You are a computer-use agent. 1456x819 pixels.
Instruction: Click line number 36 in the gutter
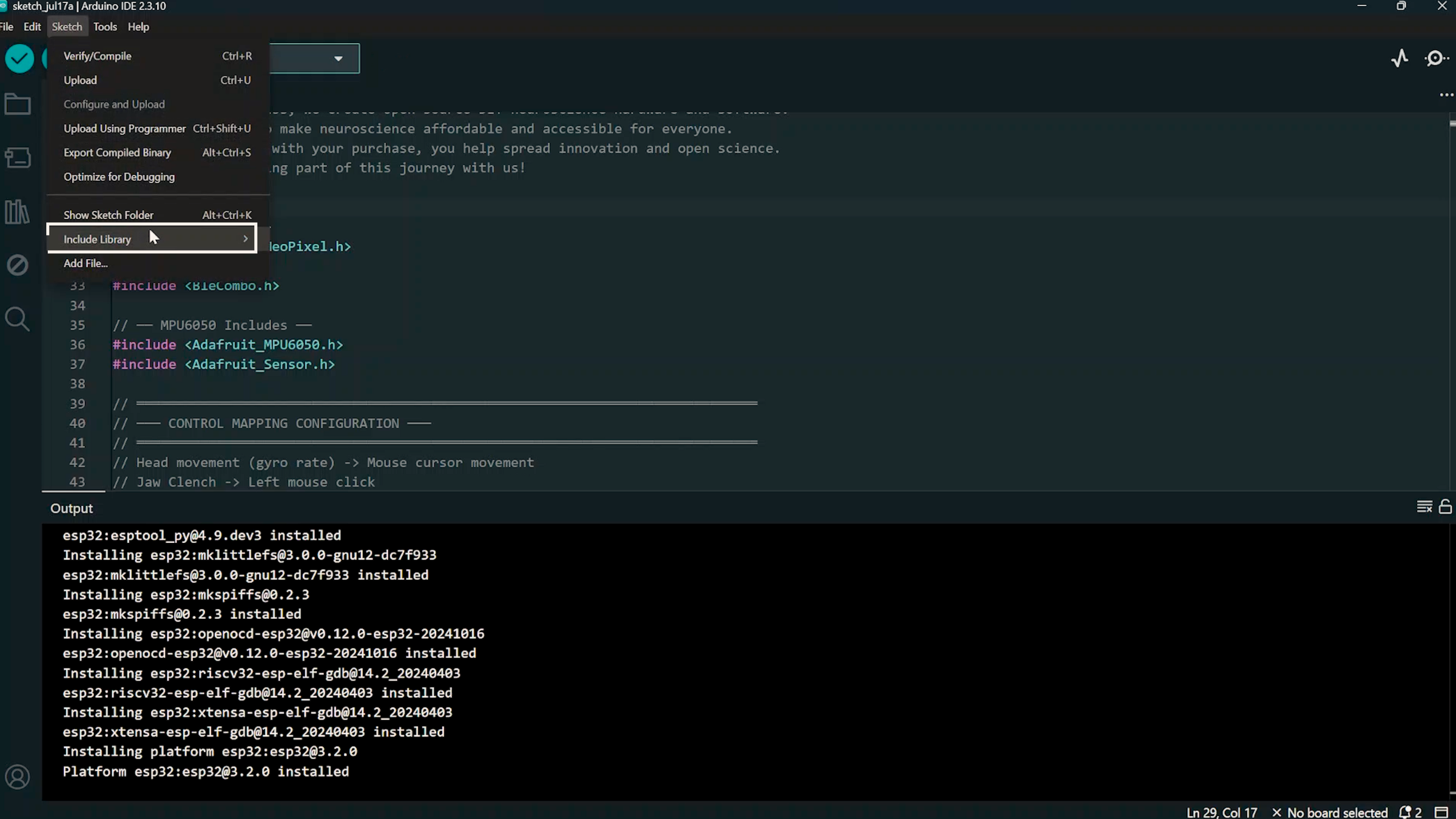[78, 345]
